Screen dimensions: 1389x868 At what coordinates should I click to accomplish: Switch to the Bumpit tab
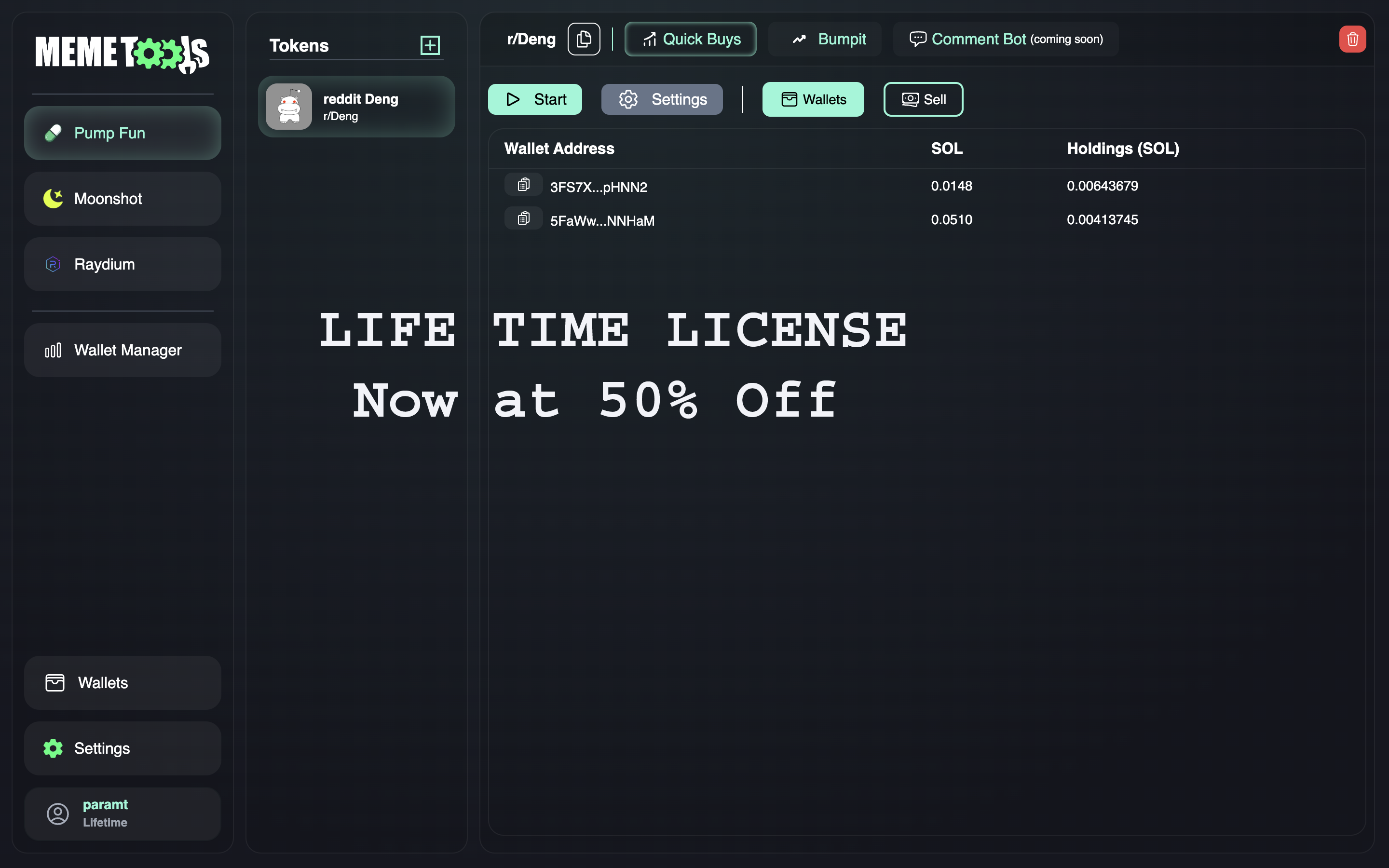tap(825, 39)
